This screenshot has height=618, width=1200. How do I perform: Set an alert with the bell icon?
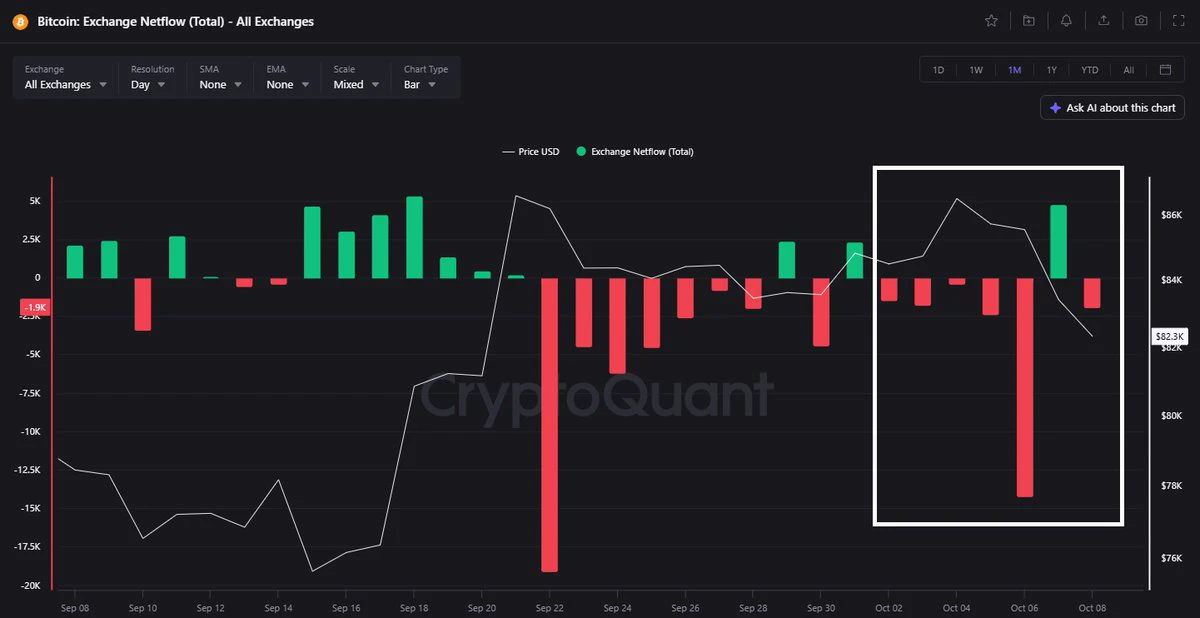(1066, 20)
